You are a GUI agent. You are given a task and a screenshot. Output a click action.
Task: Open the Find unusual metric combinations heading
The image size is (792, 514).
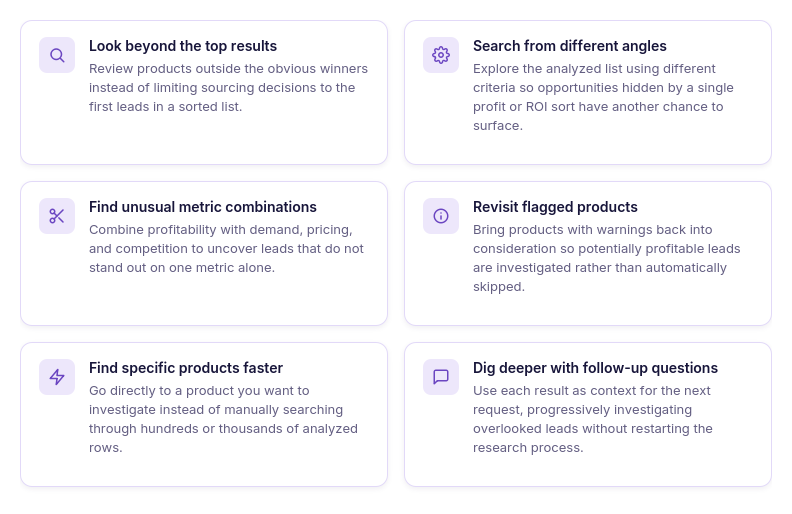pos(203,207)
